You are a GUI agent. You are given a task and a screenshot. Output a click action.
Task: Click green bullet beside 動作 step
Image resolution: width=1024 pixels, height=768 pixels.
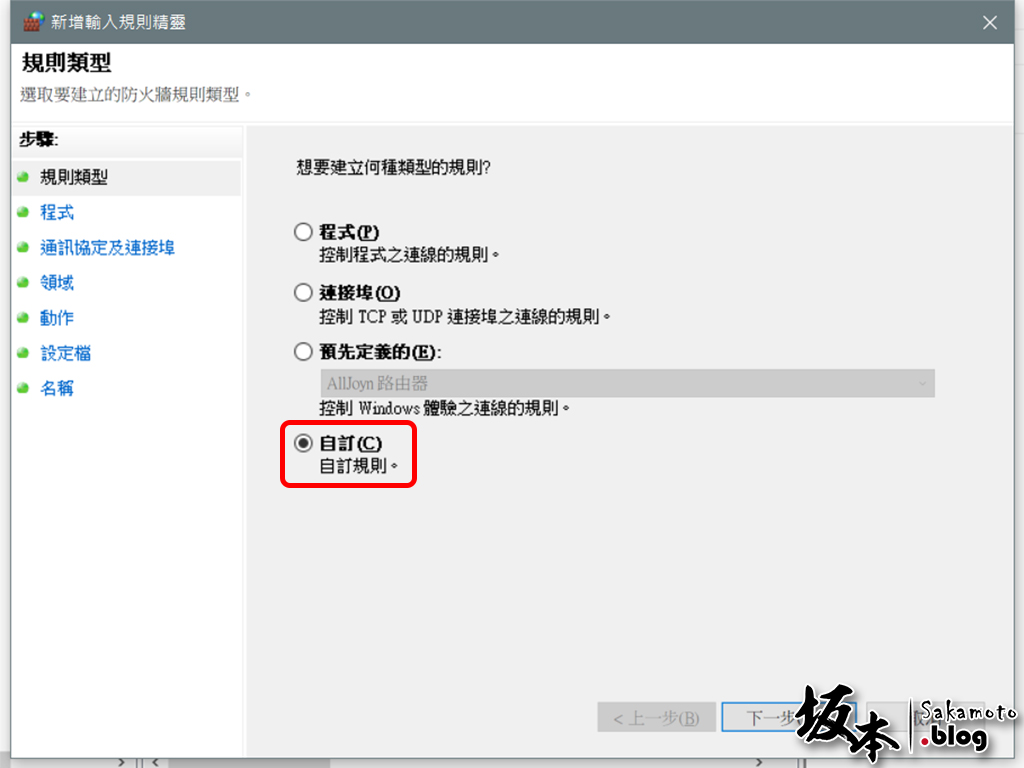pyautogui.click(x=24, y=318)
